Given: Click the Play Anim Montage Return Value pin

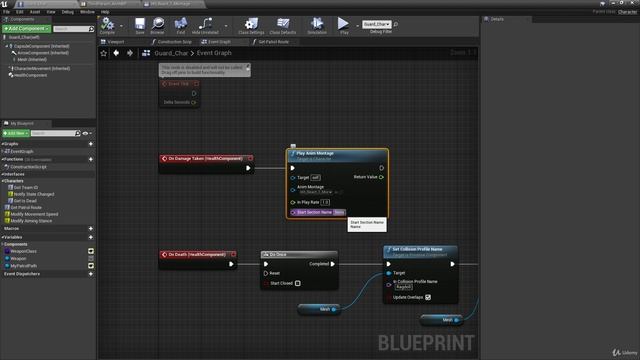Looking at the screenshot, I should 381,177.
